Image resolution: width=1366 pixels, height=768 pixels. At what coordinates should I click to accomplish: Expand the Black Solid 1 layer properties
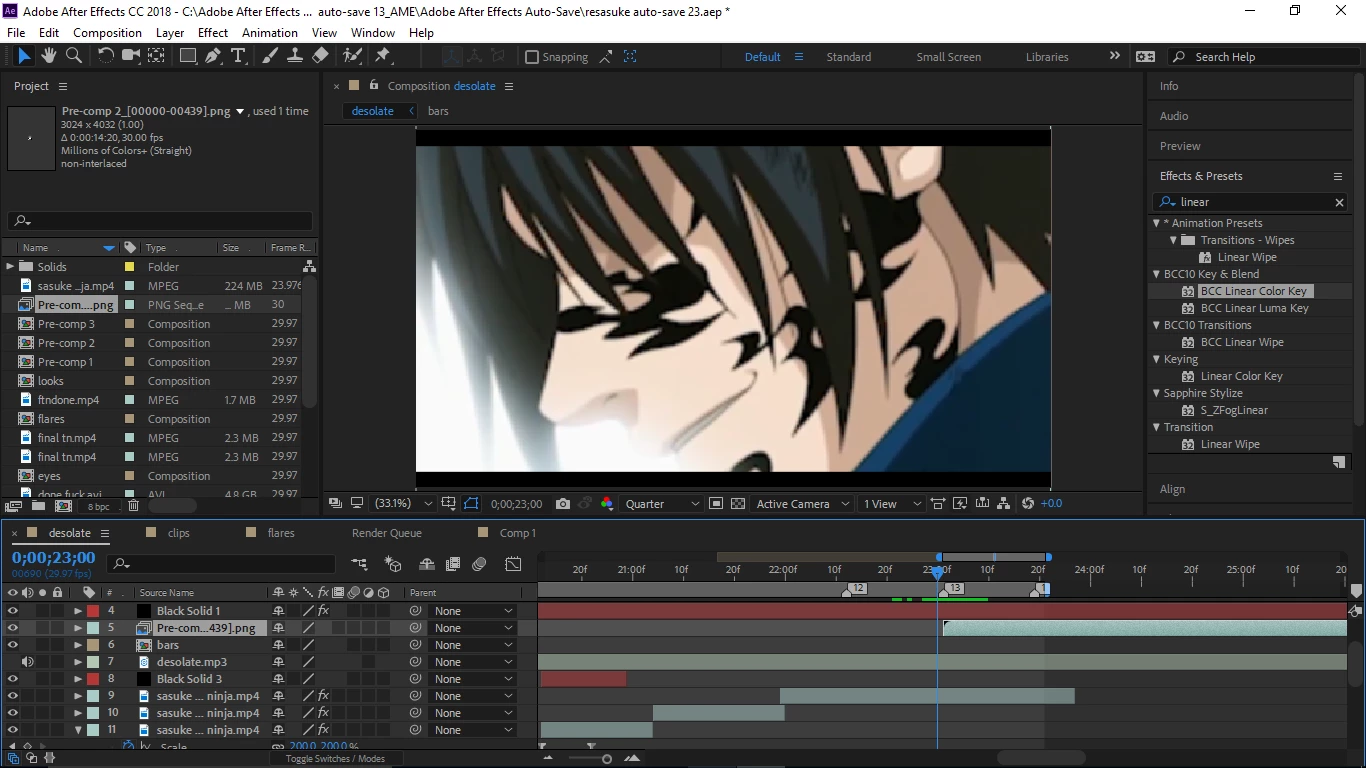[77, 611]
